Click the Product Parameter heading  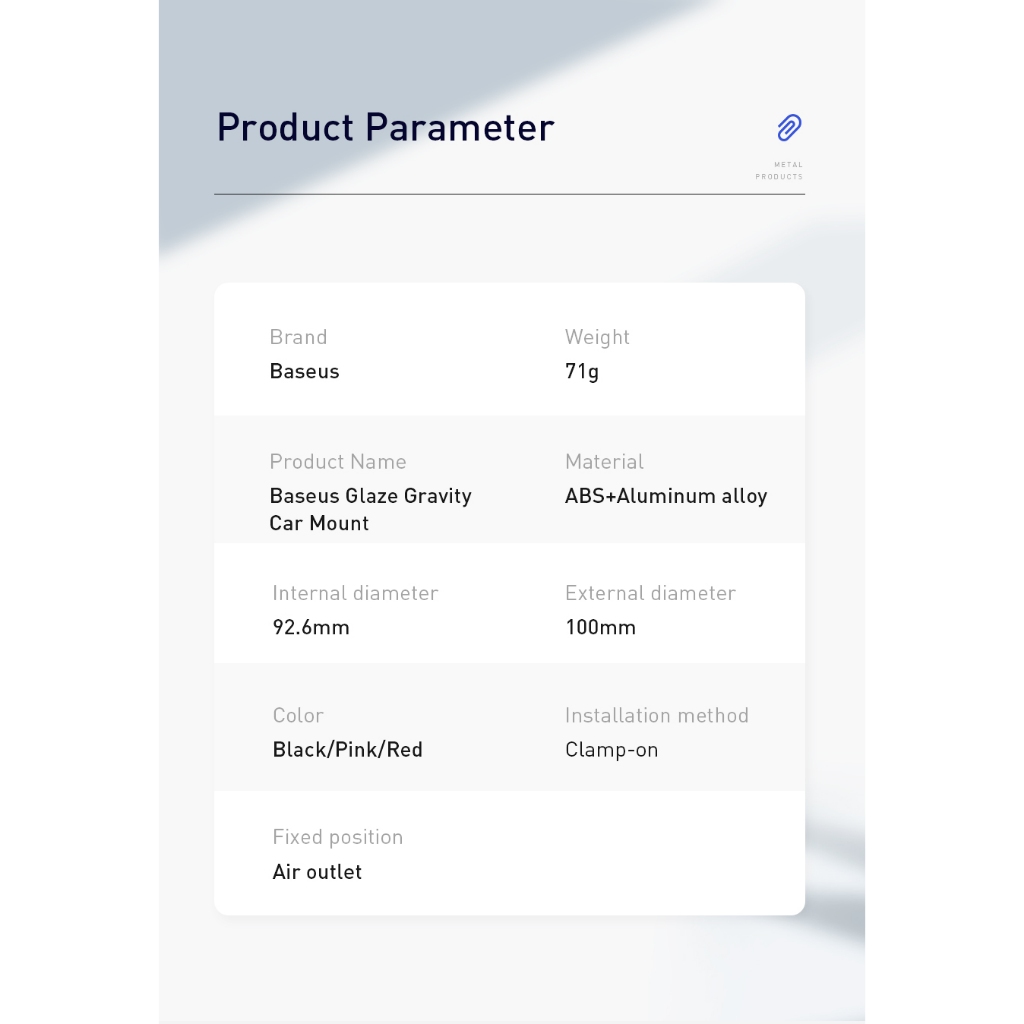pos(385,128)
